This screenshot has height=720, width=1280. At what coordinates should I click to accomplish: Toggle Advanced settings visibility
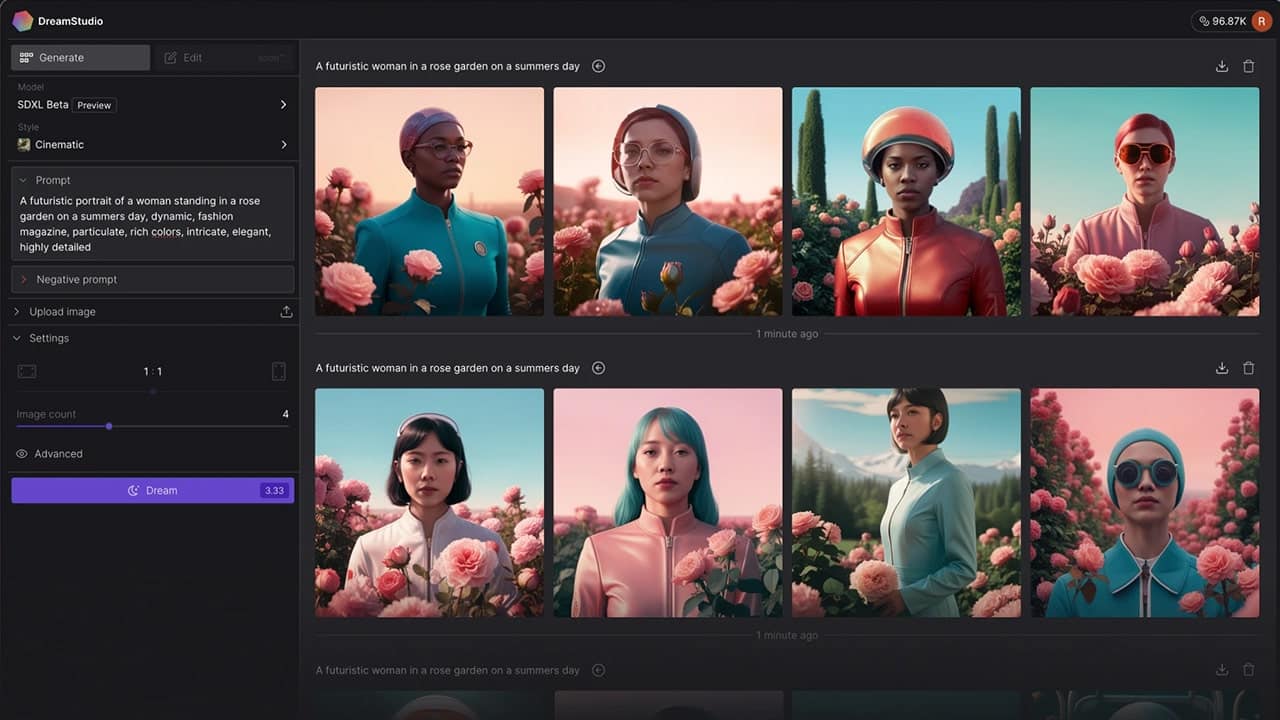point(22,454)
